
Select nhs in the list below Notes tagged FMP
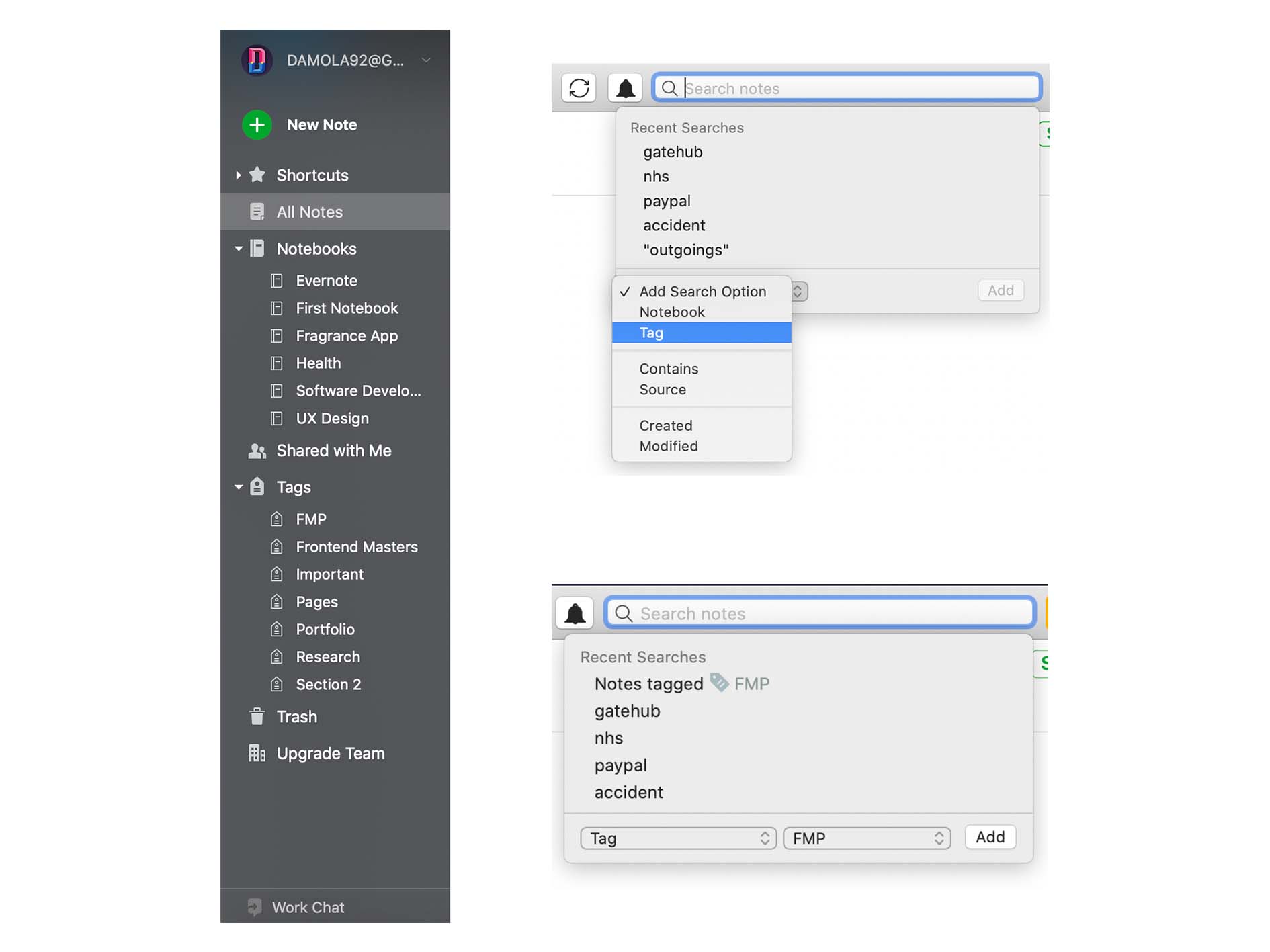[x=608, y=738]
